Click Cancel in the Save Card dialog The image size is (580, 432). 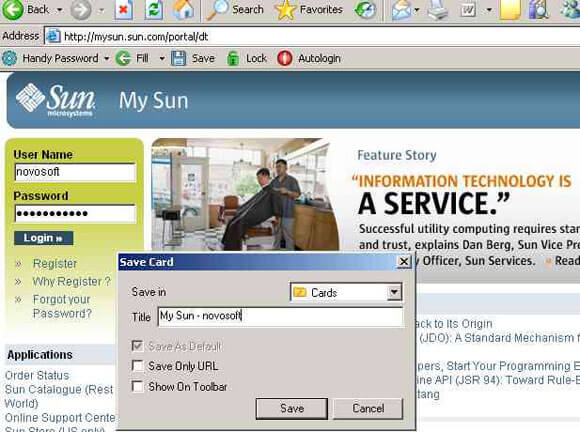point(368,408)
